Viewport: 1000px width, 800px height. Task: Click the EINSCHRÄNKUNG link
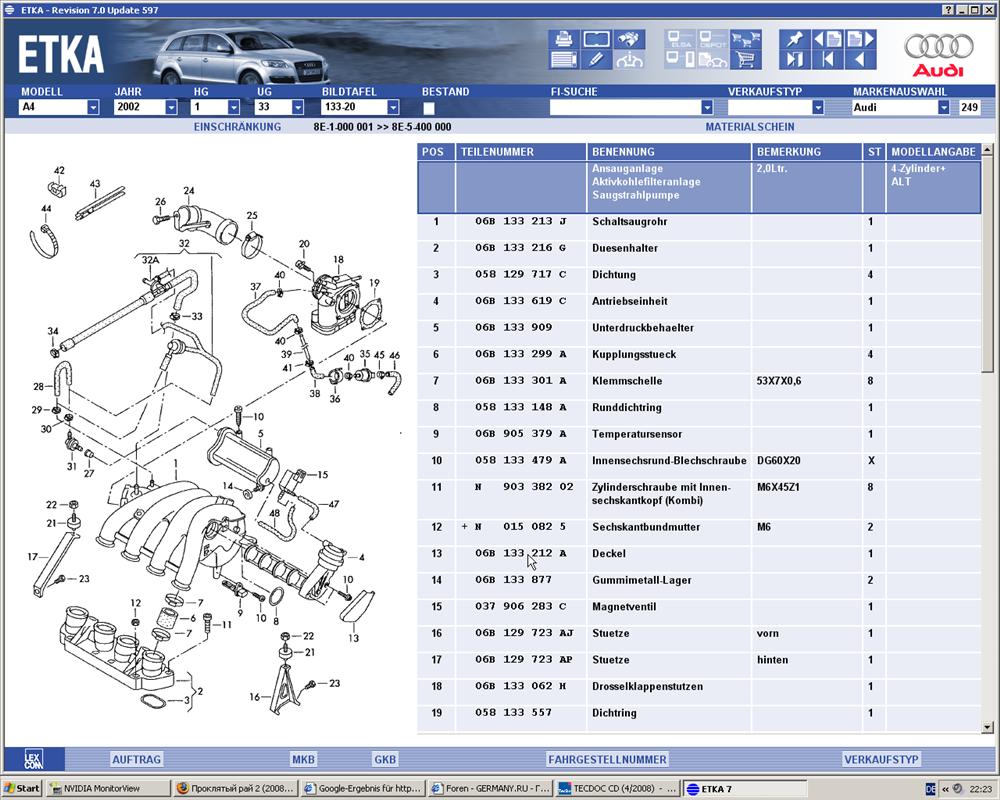237,127
